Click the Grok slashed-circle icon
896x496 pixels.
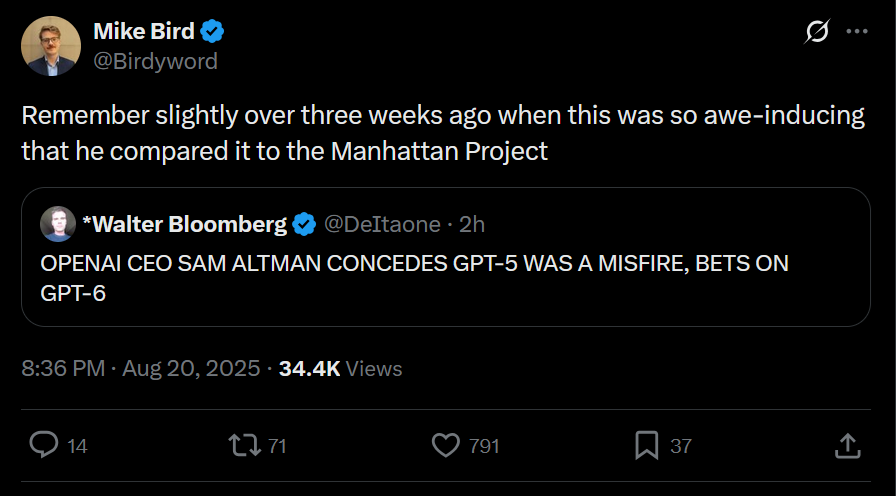(817, 32)
